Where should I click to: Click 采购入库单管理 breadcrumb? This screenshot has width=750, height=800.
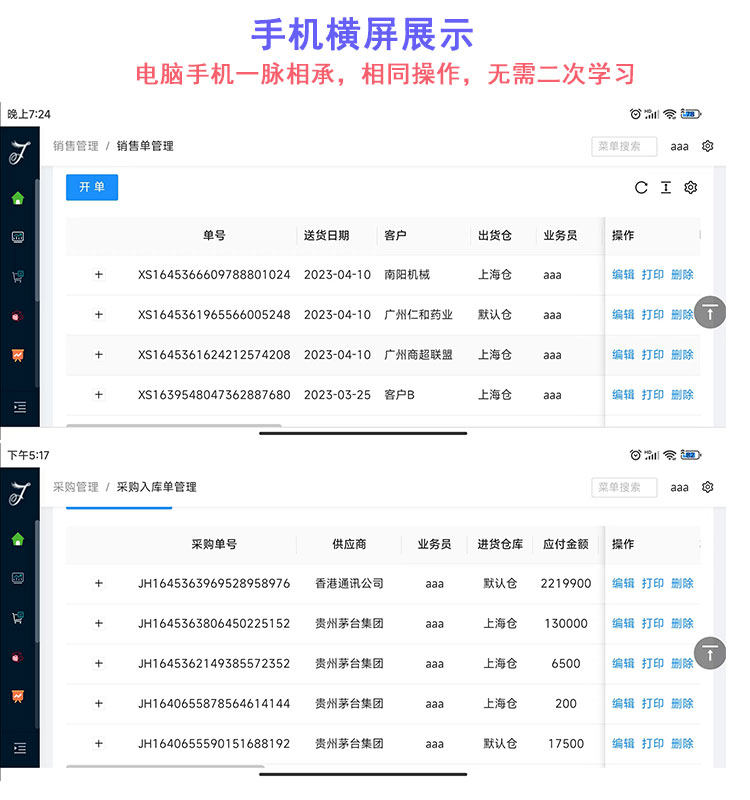tap(157, 487)
